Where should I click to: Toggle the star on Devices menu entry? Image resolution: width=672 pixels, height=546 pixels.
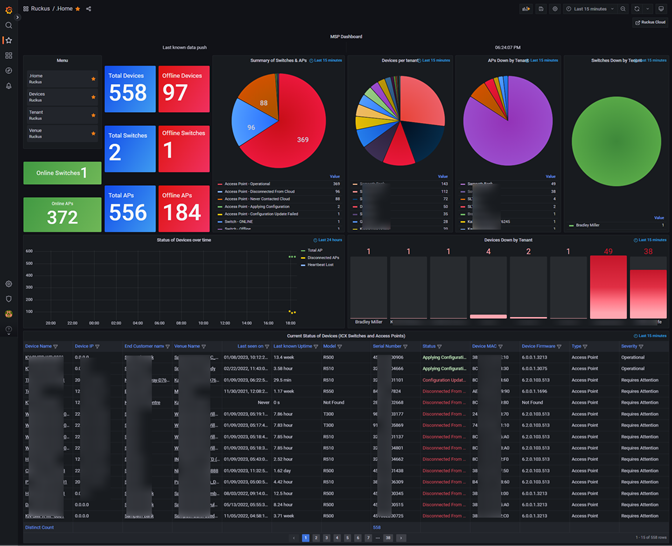pyautogui.click(x=93, y=97)
